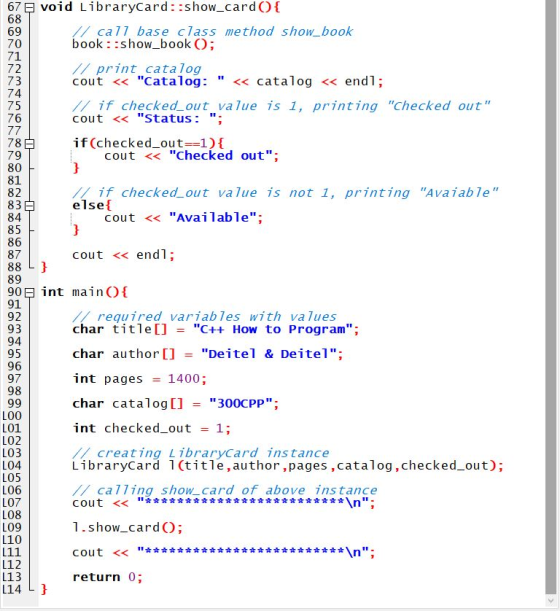Click the string "Catalog: "
The image size is (560, 611).
pyautogui.click(x=180, y=81)
